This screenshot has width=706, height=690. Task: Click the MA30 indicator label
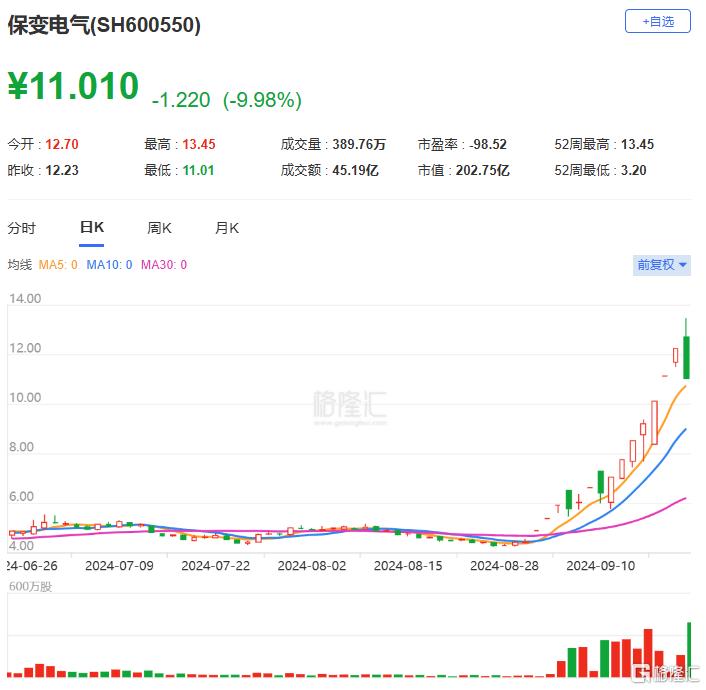click(164, 265)
